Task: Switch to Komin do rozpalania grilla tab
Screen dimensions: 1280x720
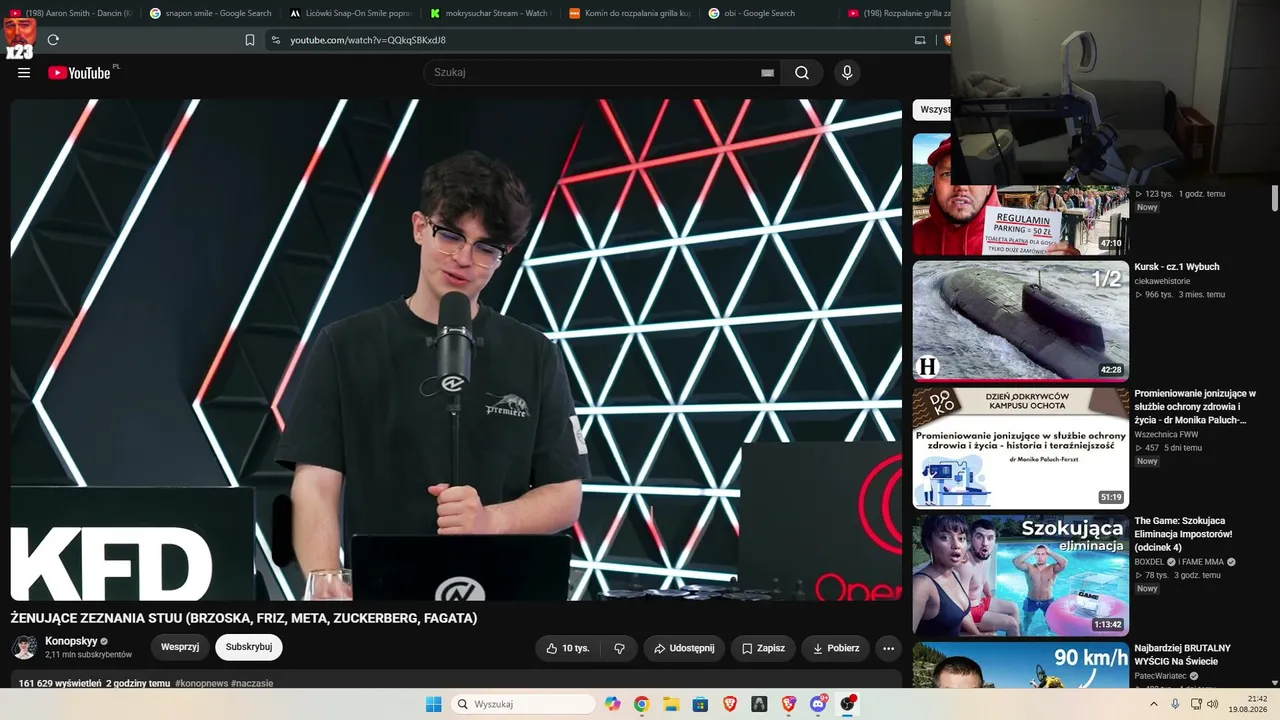Action: 629,13
